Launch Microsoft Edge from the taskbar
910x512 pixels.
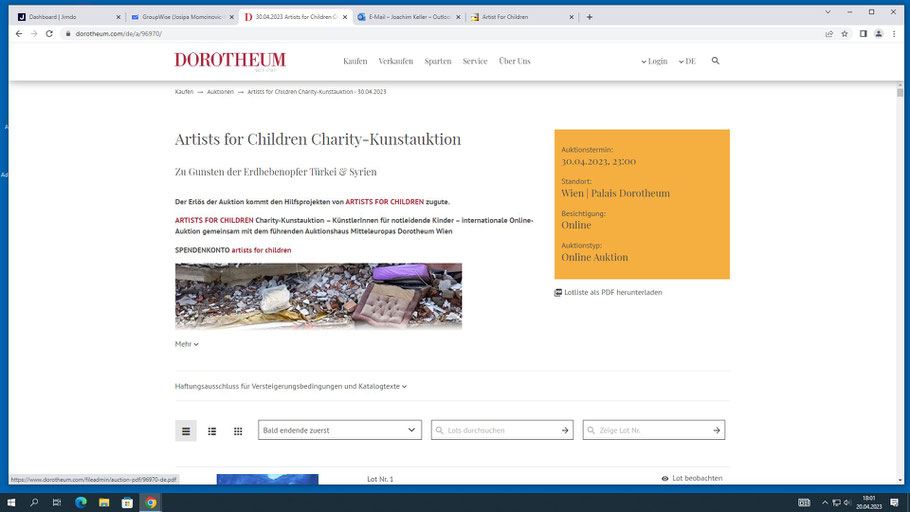click(x=81, y=502)
